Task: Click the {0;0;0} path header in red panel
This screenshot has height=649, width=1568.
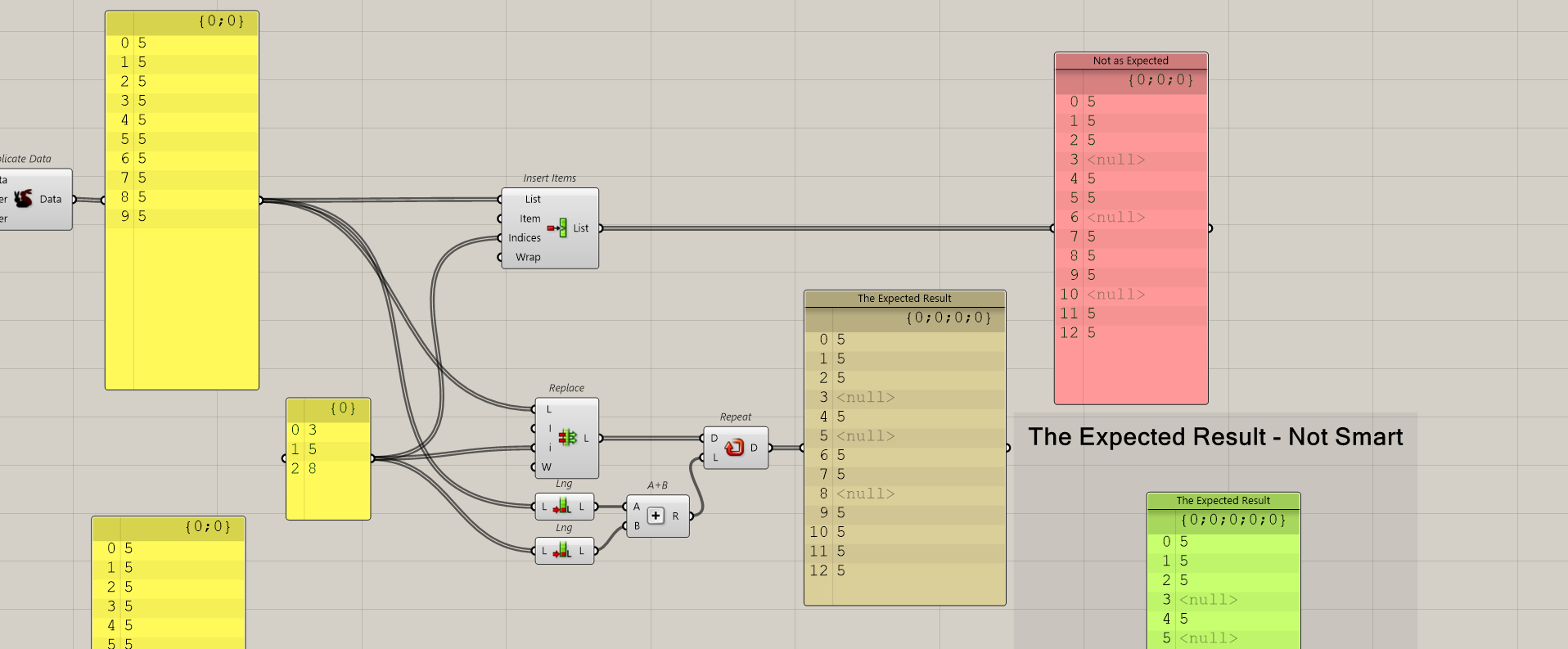Action: tap(1160, 80)
